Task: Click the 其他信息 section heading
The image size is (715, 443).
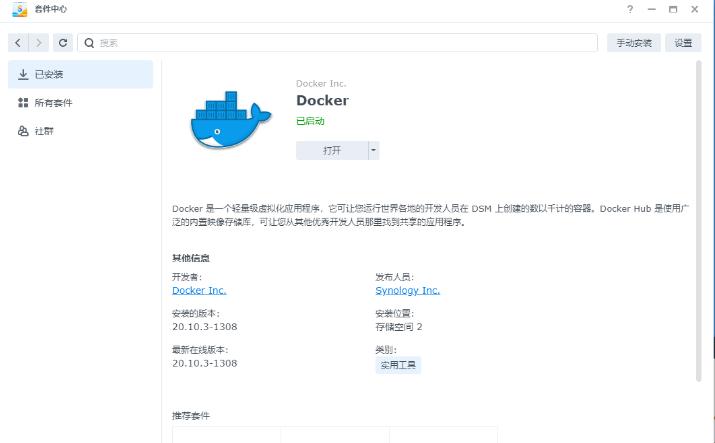Action: tap(191, 258)
